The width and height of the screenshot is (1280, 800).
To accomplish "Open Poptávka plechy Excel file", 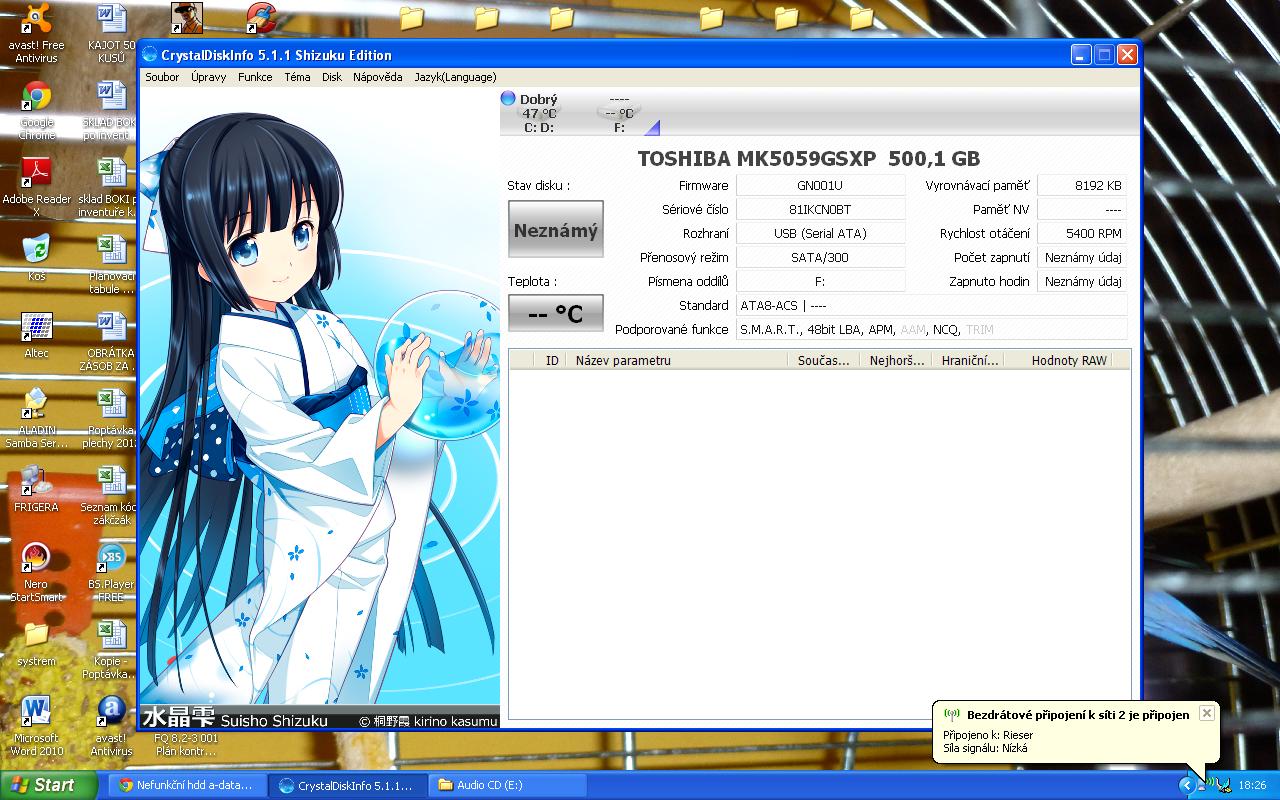I will (111, 418).
